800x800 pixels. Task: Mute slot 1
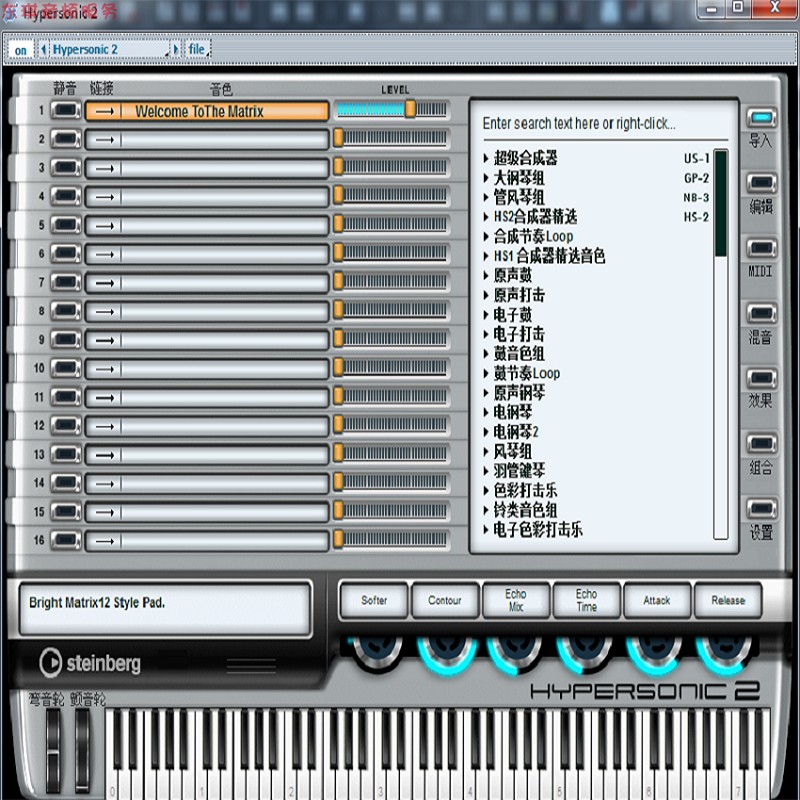coord(66,110)
